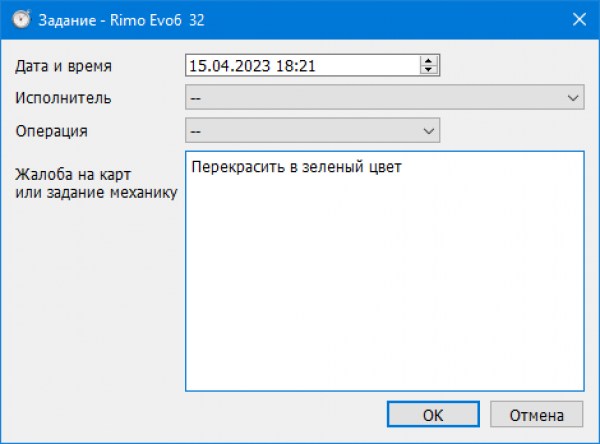Click the 'Дата и время' label

coord(64,66)
